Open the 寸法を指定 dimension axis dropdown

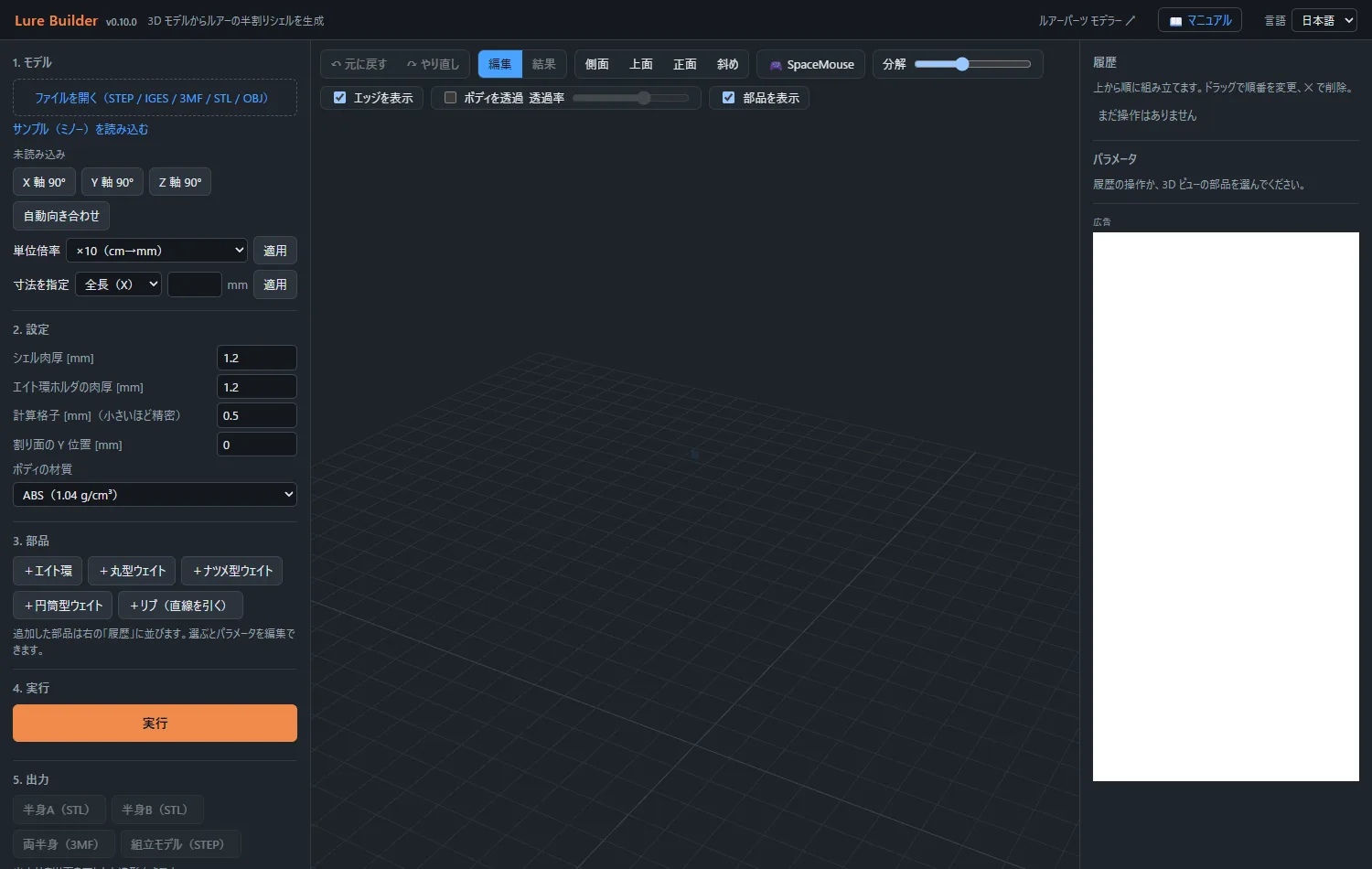119,284
